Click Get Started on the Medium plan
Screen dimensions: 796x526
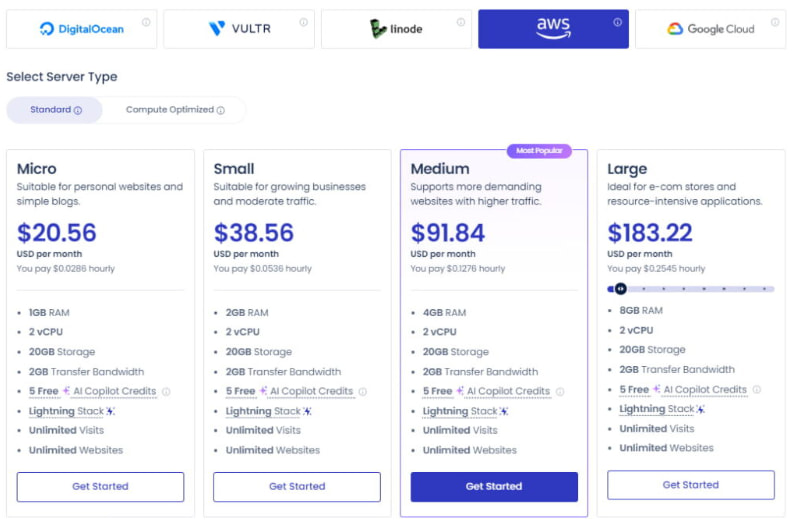pyautogui.click(x=494, y=486)
